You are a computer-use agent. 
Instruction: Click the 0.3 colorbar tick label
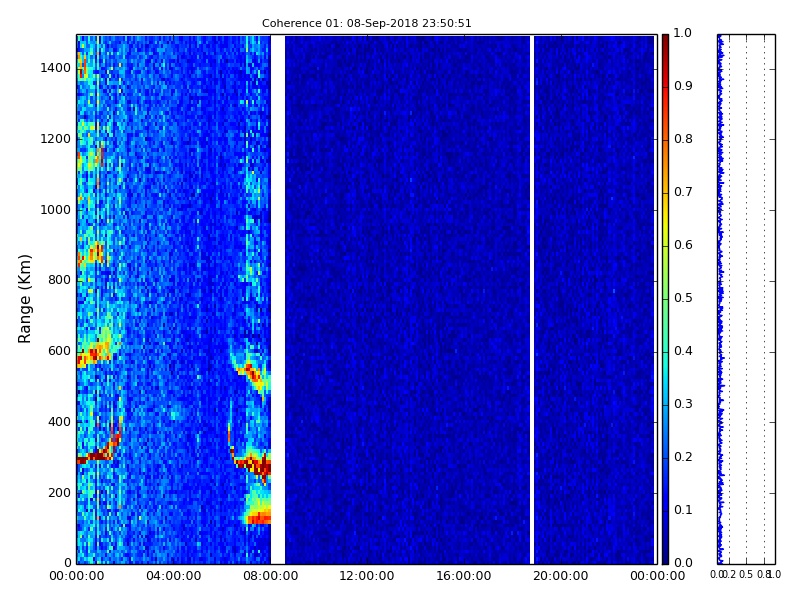pyautogui.click(x=683, y=404)
